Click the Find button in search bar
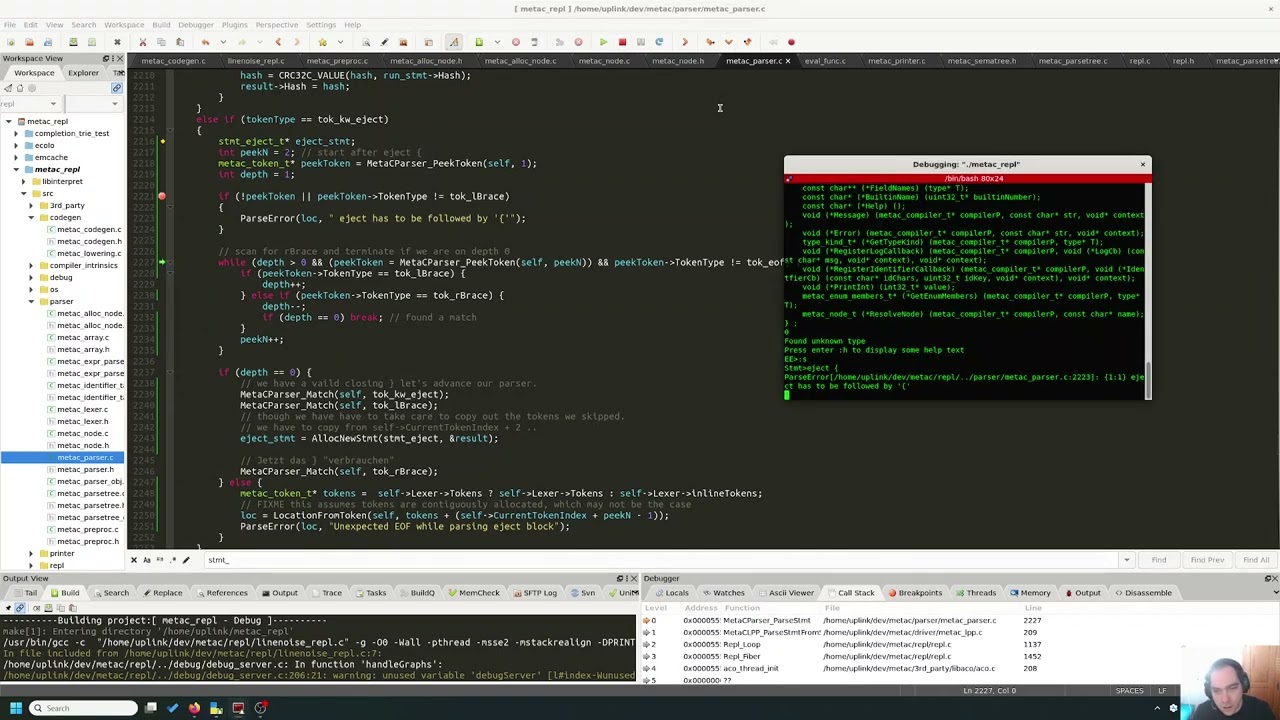1280x720 pixels. 1158,560
